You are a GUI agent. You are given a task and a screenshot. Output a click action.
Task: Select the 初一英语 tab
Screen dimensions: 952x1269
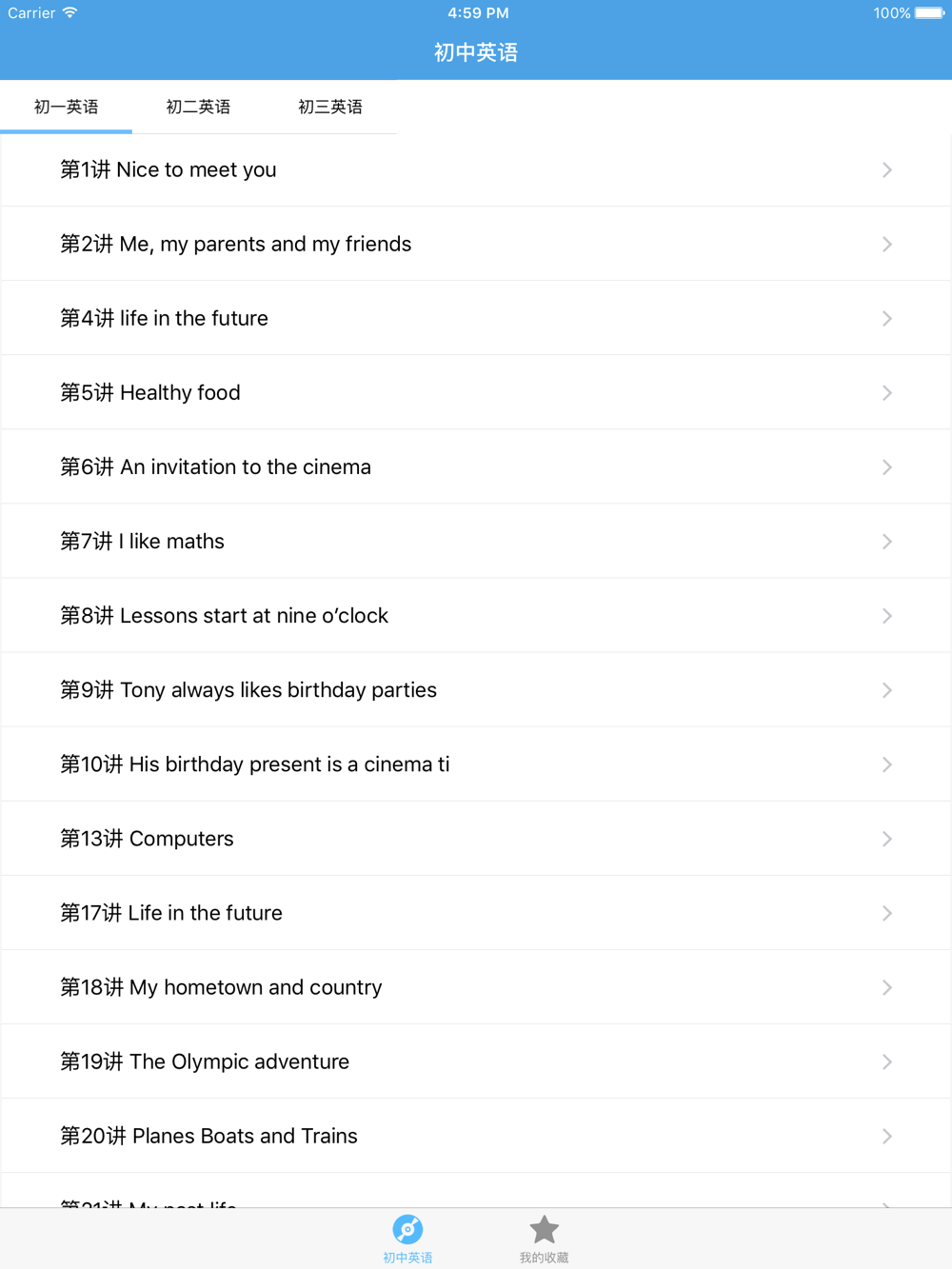(x=66, y=107)
